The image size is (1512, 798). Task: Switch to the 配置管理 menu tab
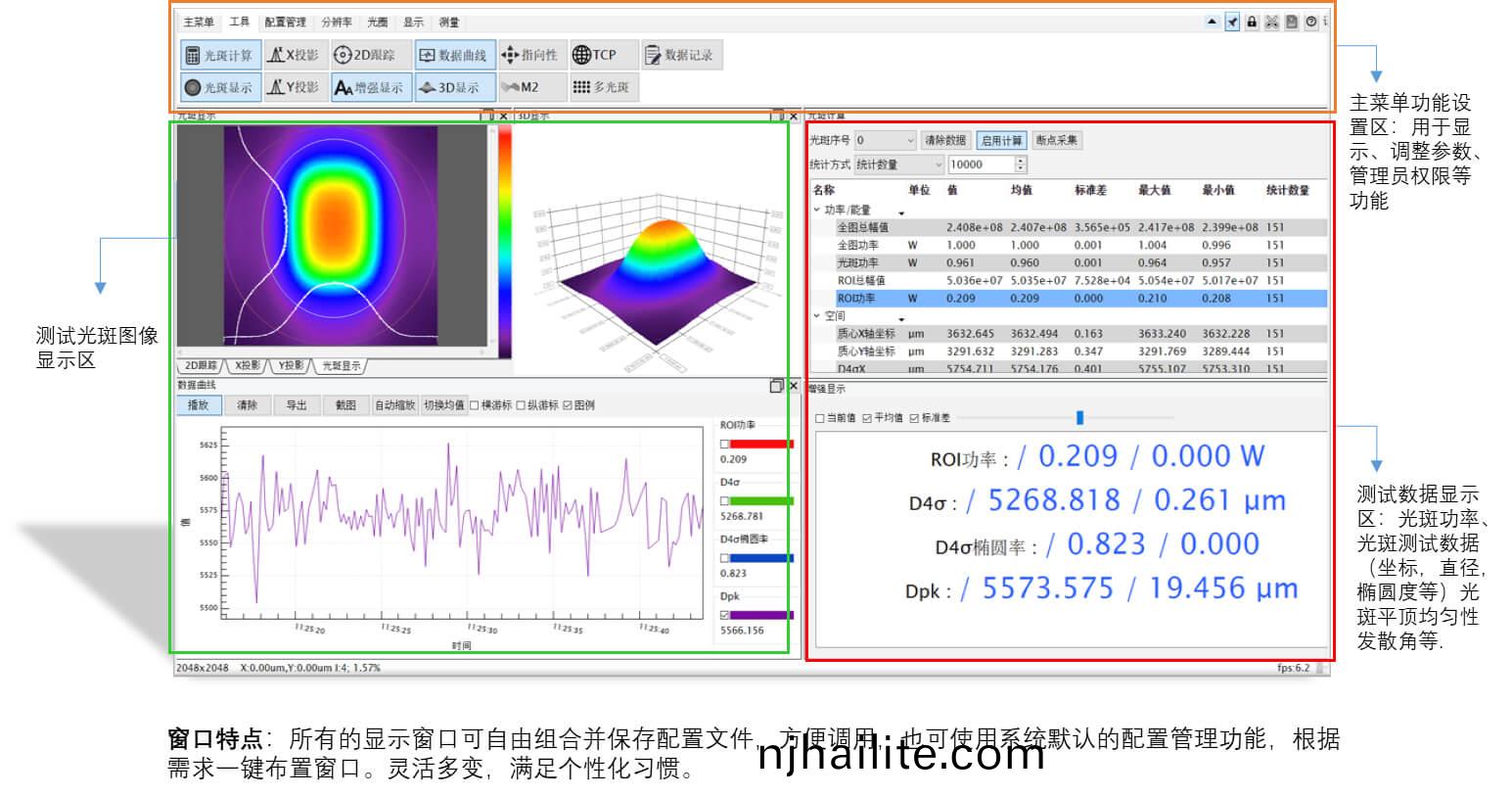285,22
